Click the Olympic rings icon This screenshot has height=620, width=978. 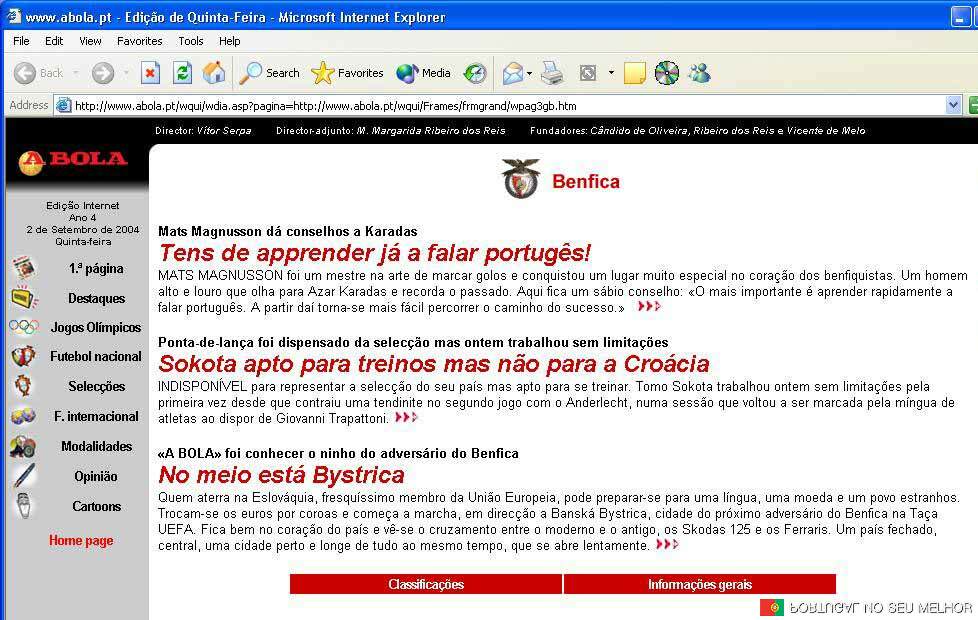coord(24,327)
